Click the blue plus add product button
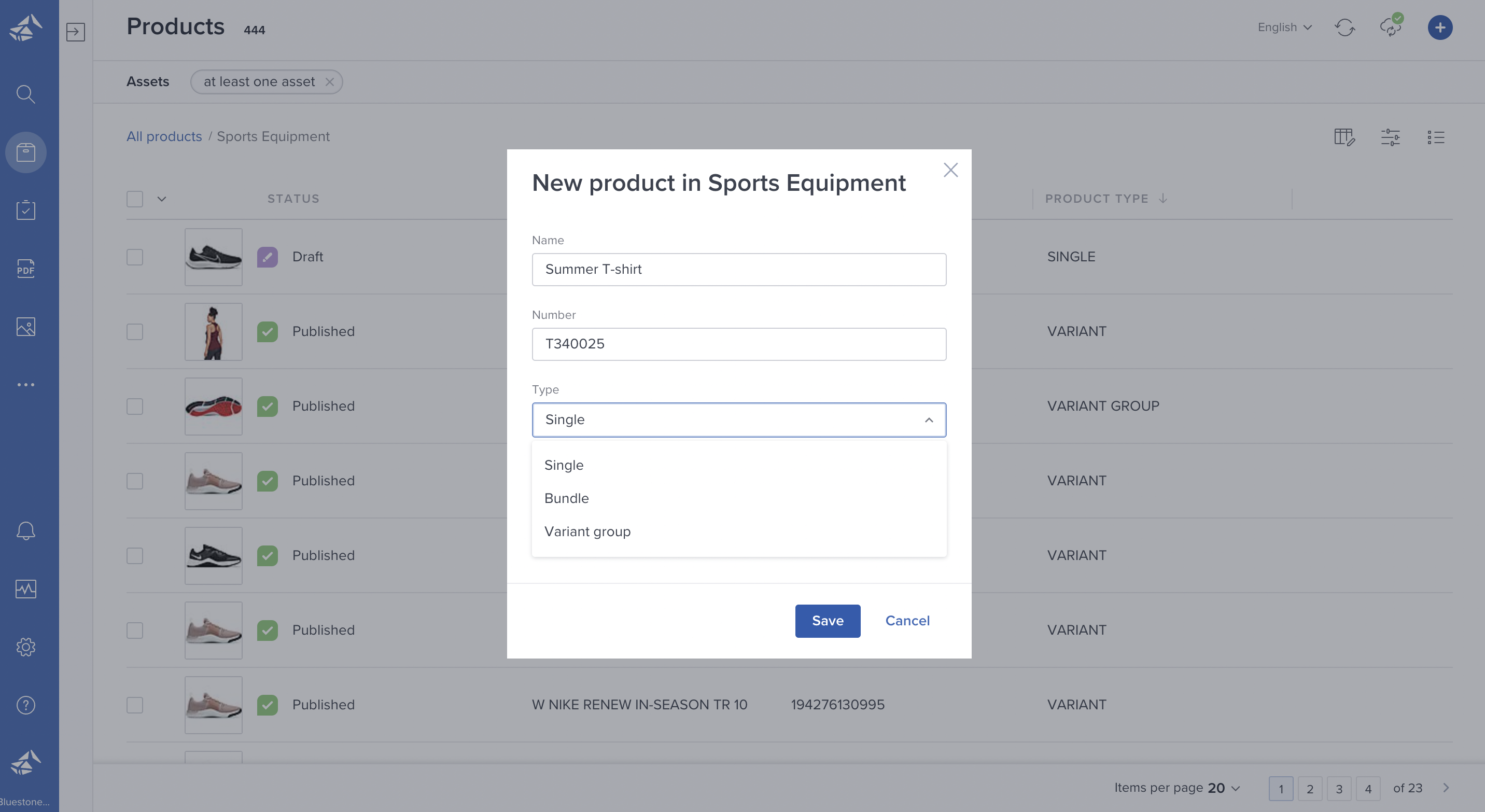Image resolution: width=1485 pixels, height=812 pixels. click(x=1439, y=27)
